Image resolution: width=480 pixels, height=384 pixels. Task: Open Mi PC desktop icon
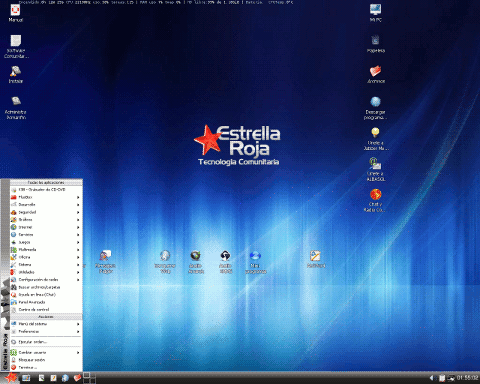pos(376,12)
